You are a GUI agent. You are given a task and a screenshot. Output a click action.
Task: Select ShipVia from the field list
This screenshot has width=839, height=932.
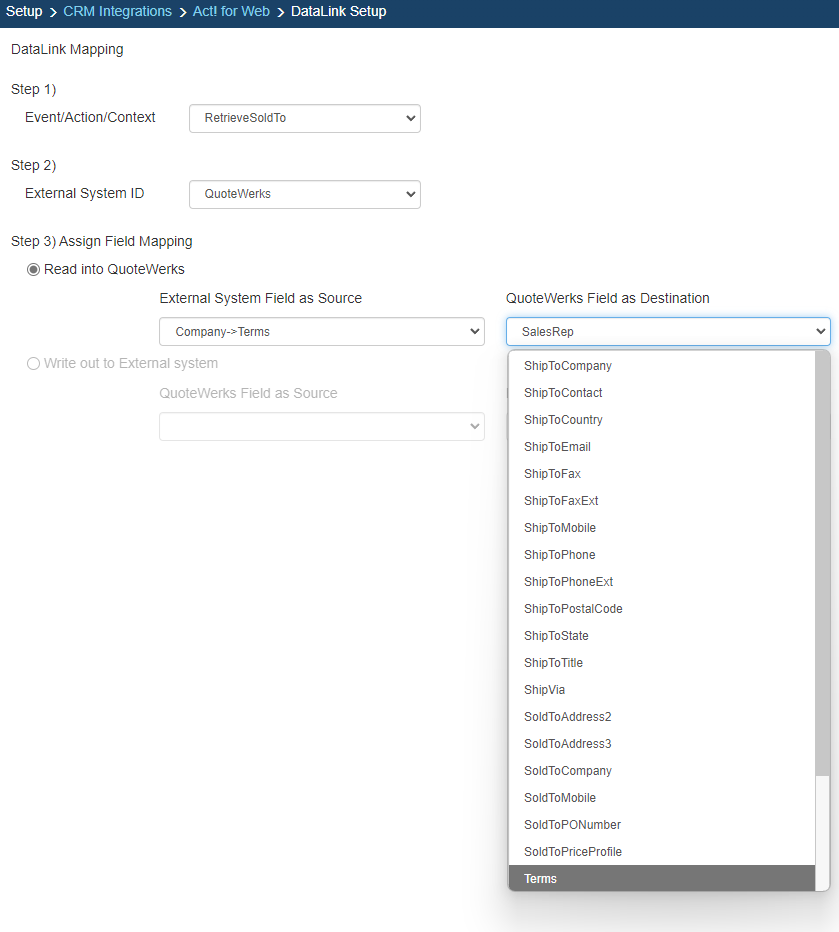click(544, 690)
